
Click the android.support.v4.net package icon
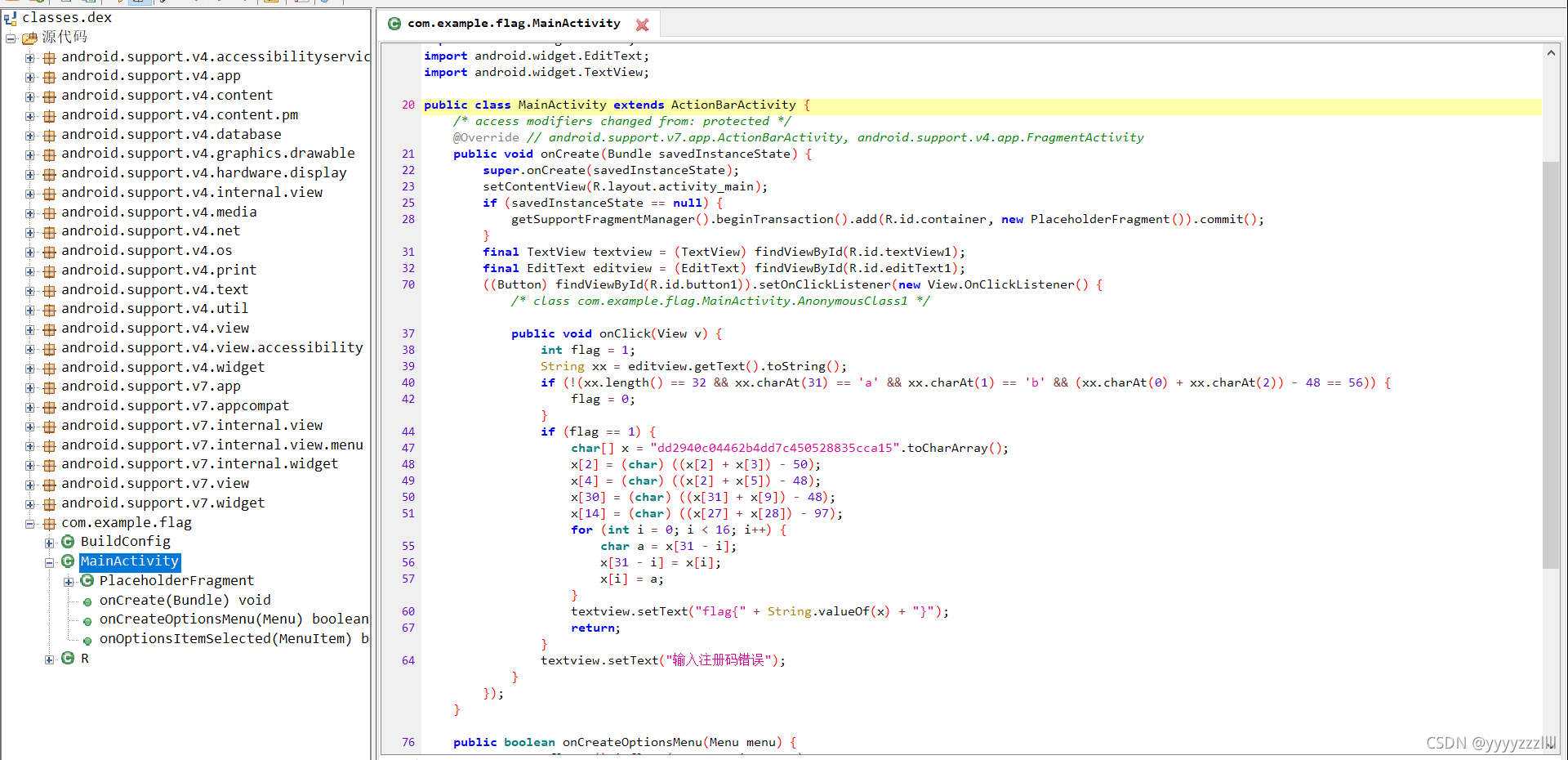coord(50,232)
